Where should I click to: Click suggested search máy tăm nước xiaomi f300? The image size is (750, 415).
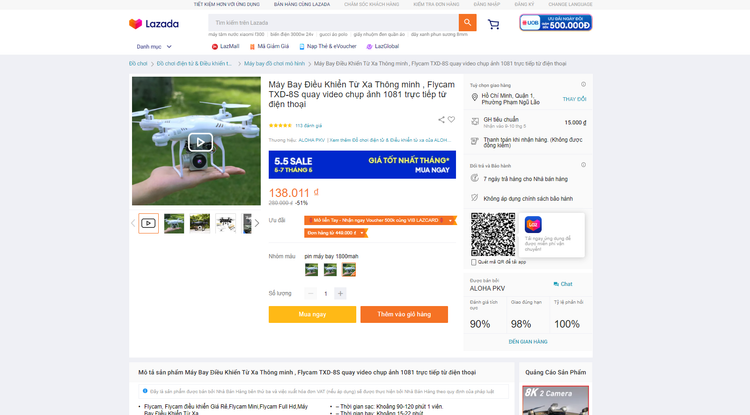point(236,34)
